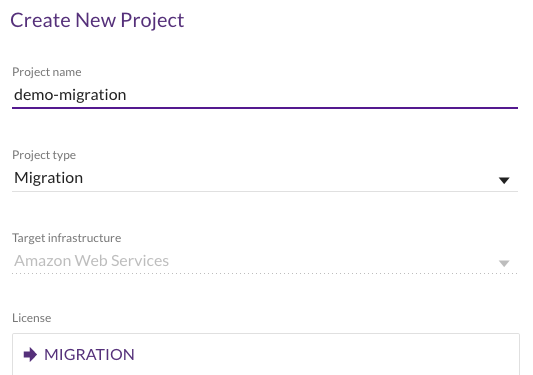Click the demo-migration text in name field
The height and width of the screenshot is (375, 533).
click(70, 95)
